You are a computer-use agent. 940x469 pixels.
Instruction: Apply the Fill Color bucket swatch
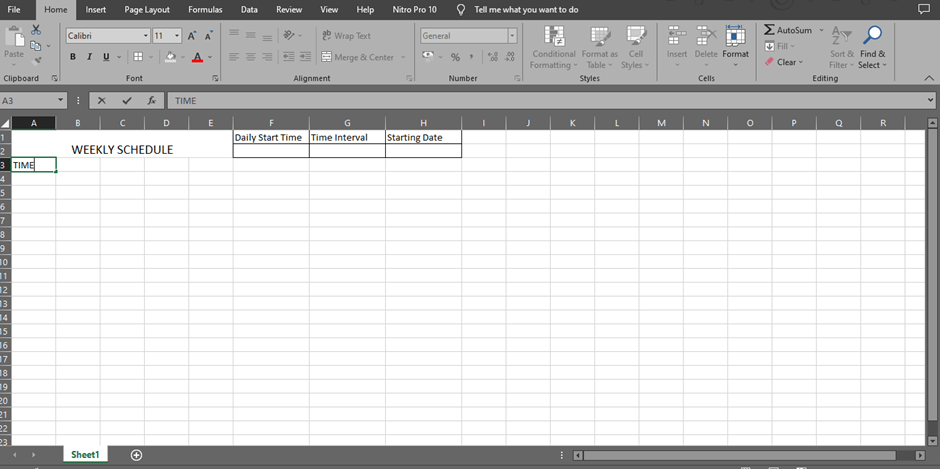[x=171, y=57]
